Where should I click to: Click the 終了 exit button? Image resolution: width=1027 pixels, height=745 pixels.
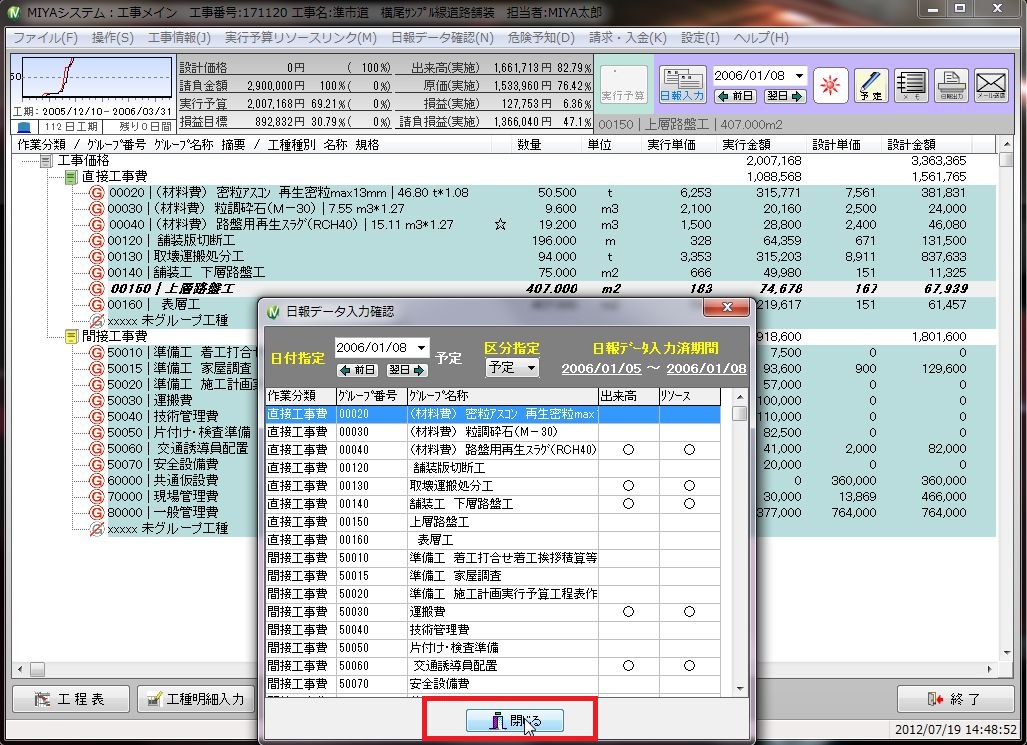pos(954,699)
